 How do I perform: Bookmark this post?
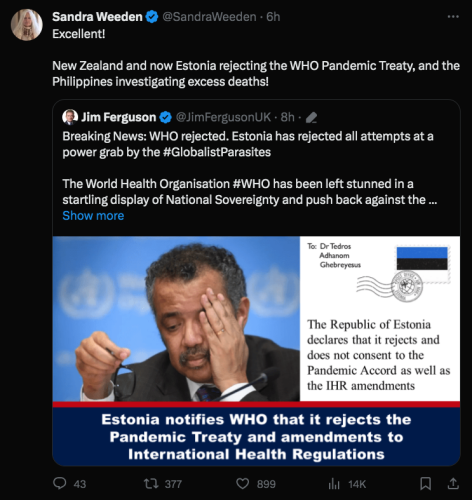coord(425,483)
